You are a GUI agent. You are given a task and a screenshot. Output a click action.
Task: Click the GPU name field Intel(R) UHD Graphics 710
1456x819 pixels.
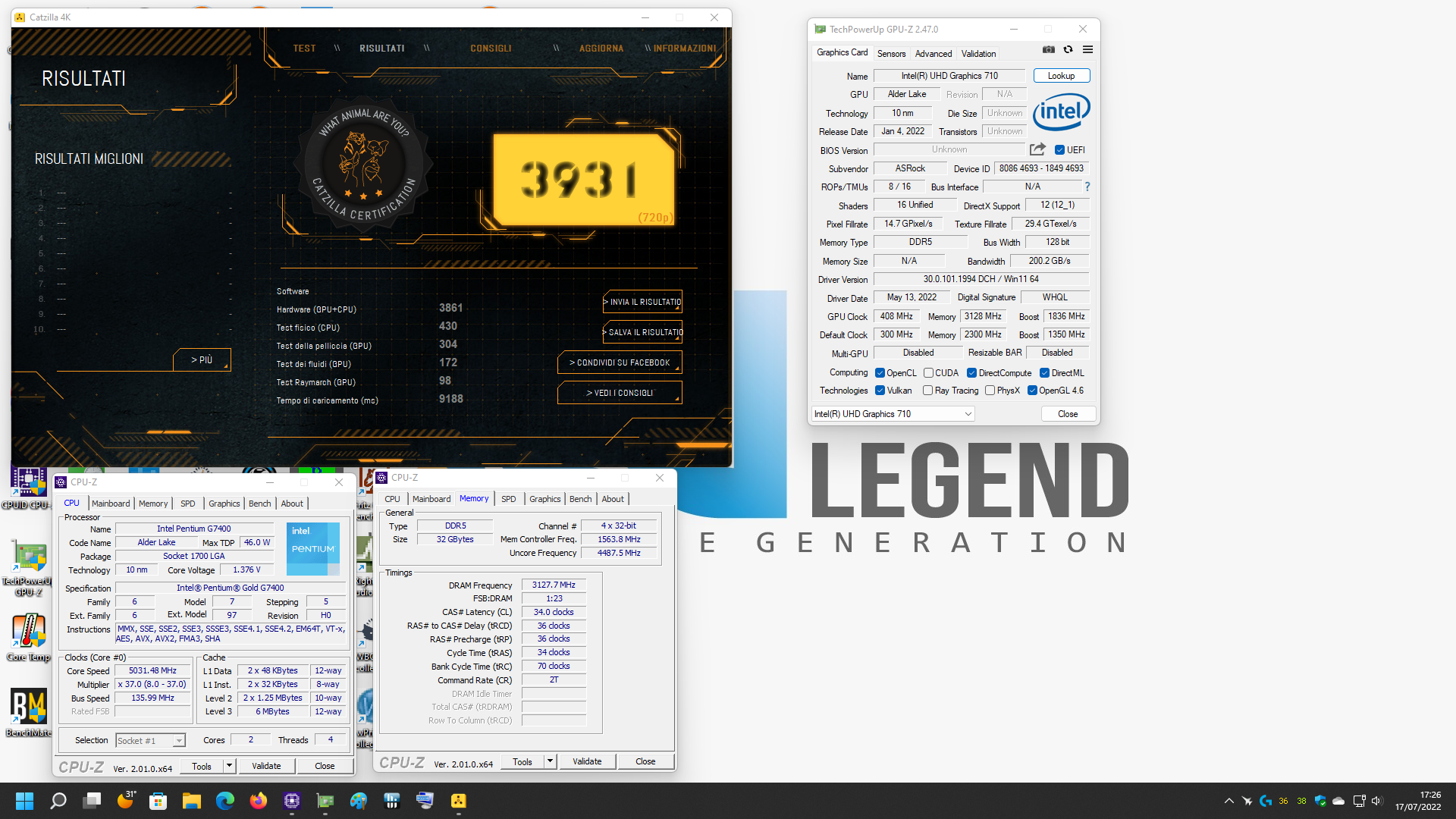pos(949,76)
